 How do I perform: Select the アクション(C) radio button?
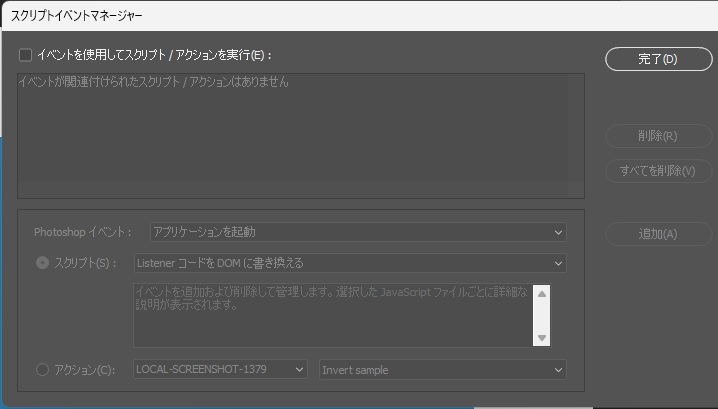click(43, 370)
